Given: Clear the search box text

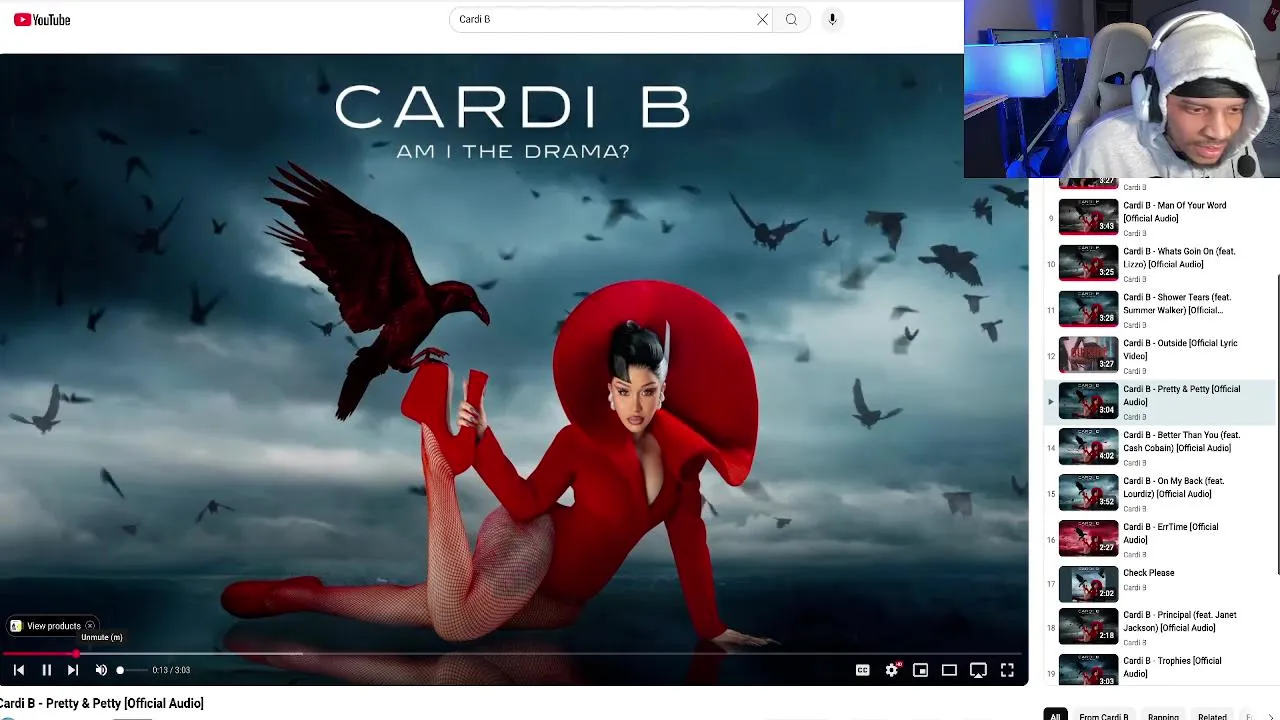Looking at the screenshot, I should click(762, 19).
